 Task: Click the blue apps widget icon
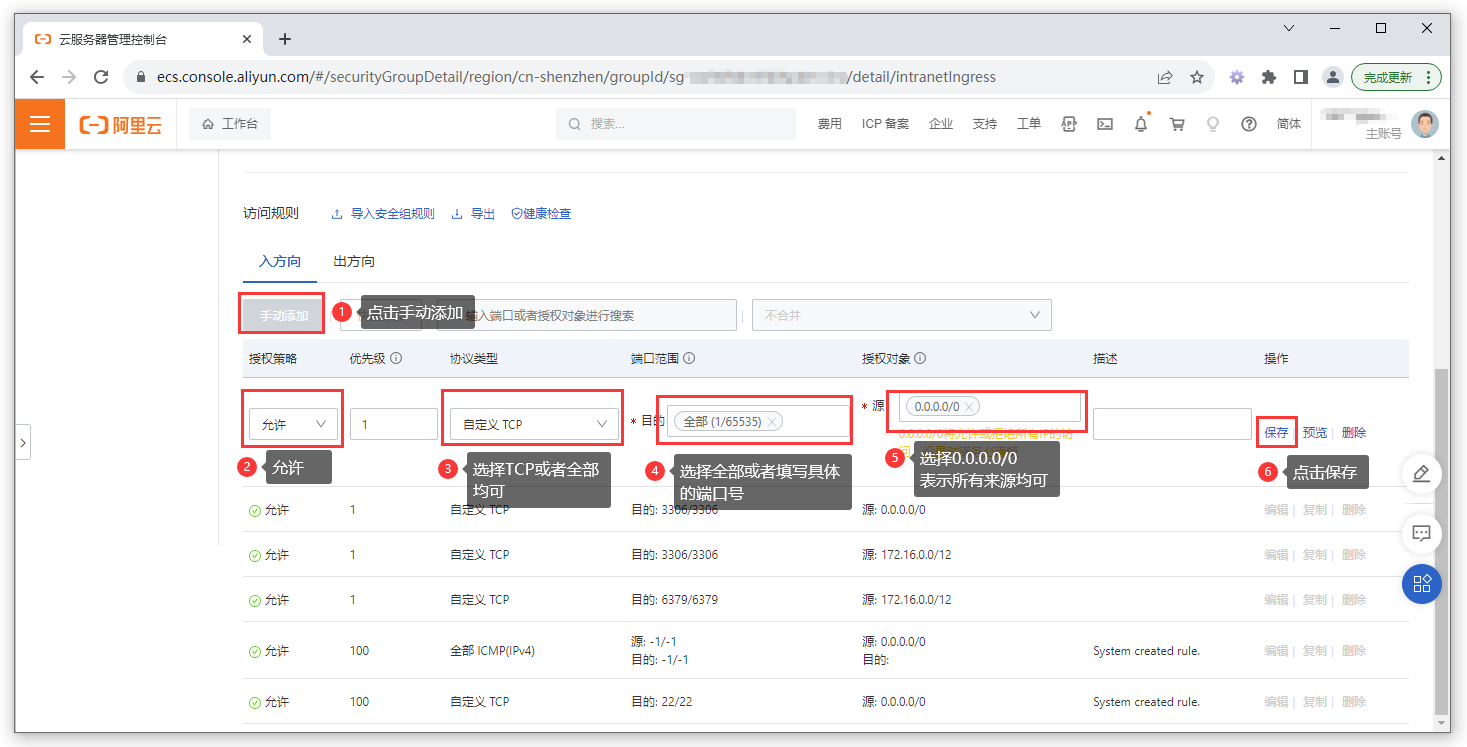coord(1421,584)
